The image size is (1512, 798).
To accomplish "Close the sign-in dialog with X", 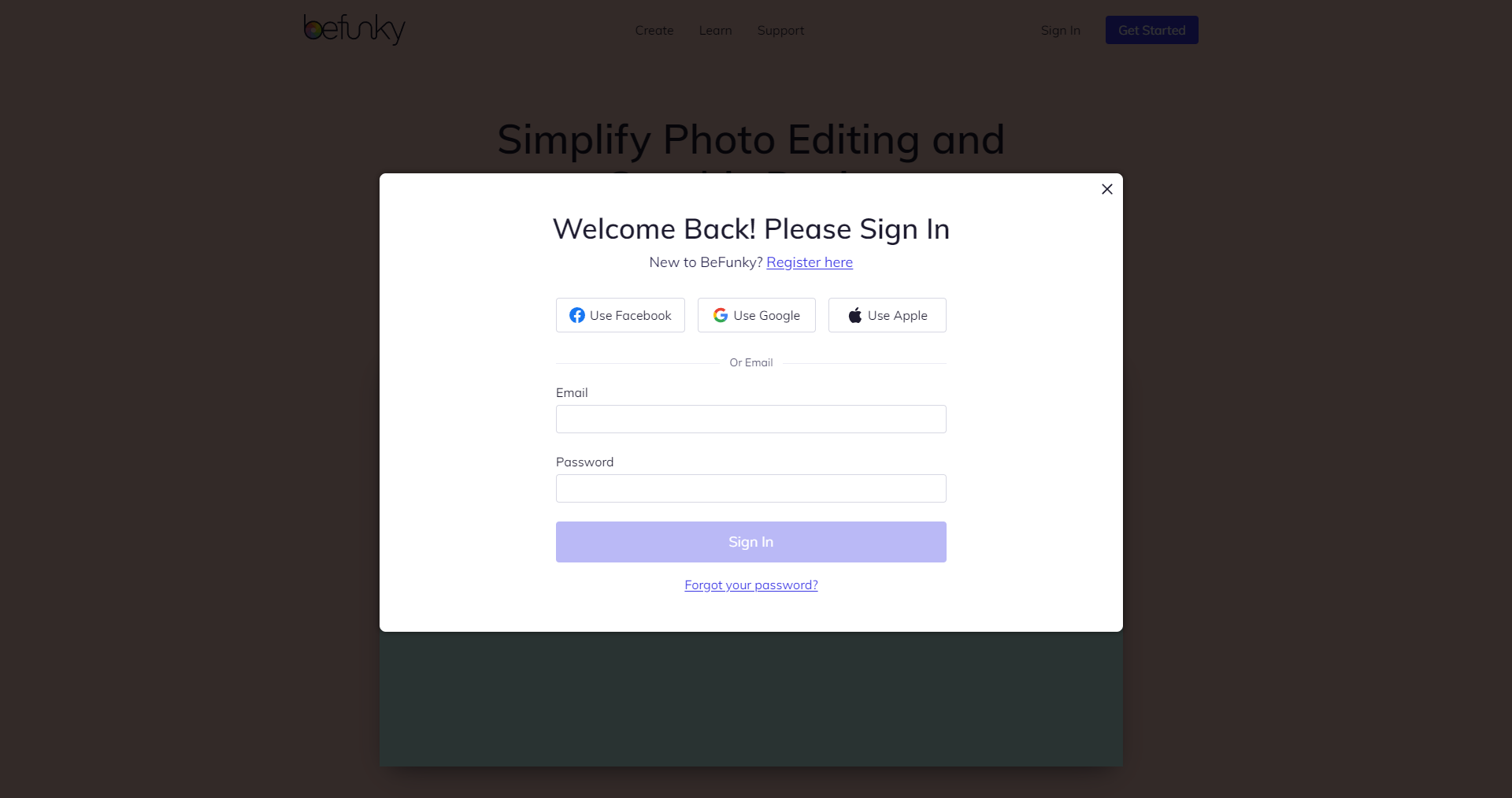I will (1106, 189).
